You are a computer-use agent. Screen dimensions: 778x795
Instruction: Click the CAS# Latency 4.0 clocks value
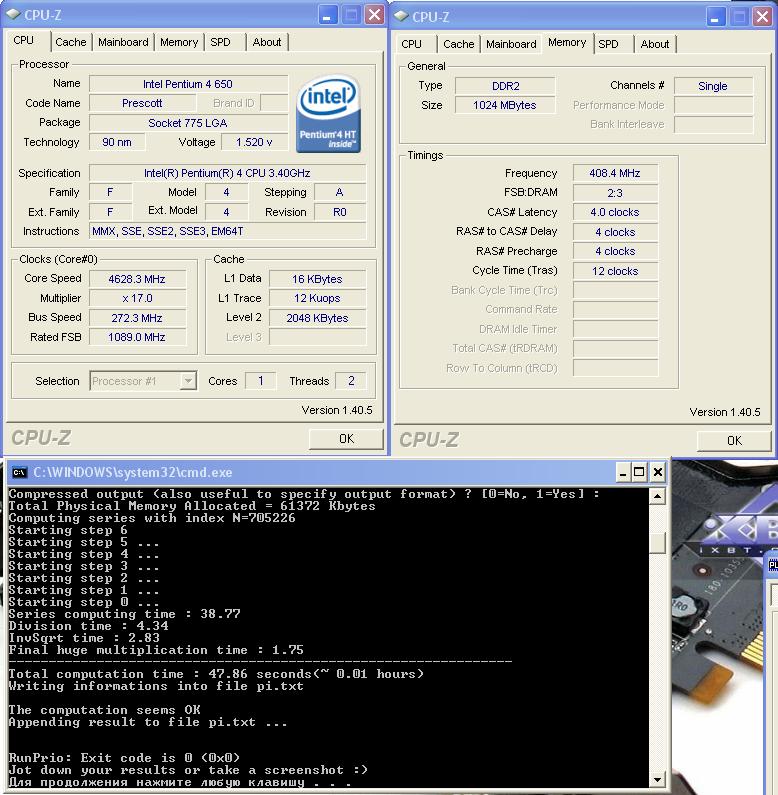615,212
